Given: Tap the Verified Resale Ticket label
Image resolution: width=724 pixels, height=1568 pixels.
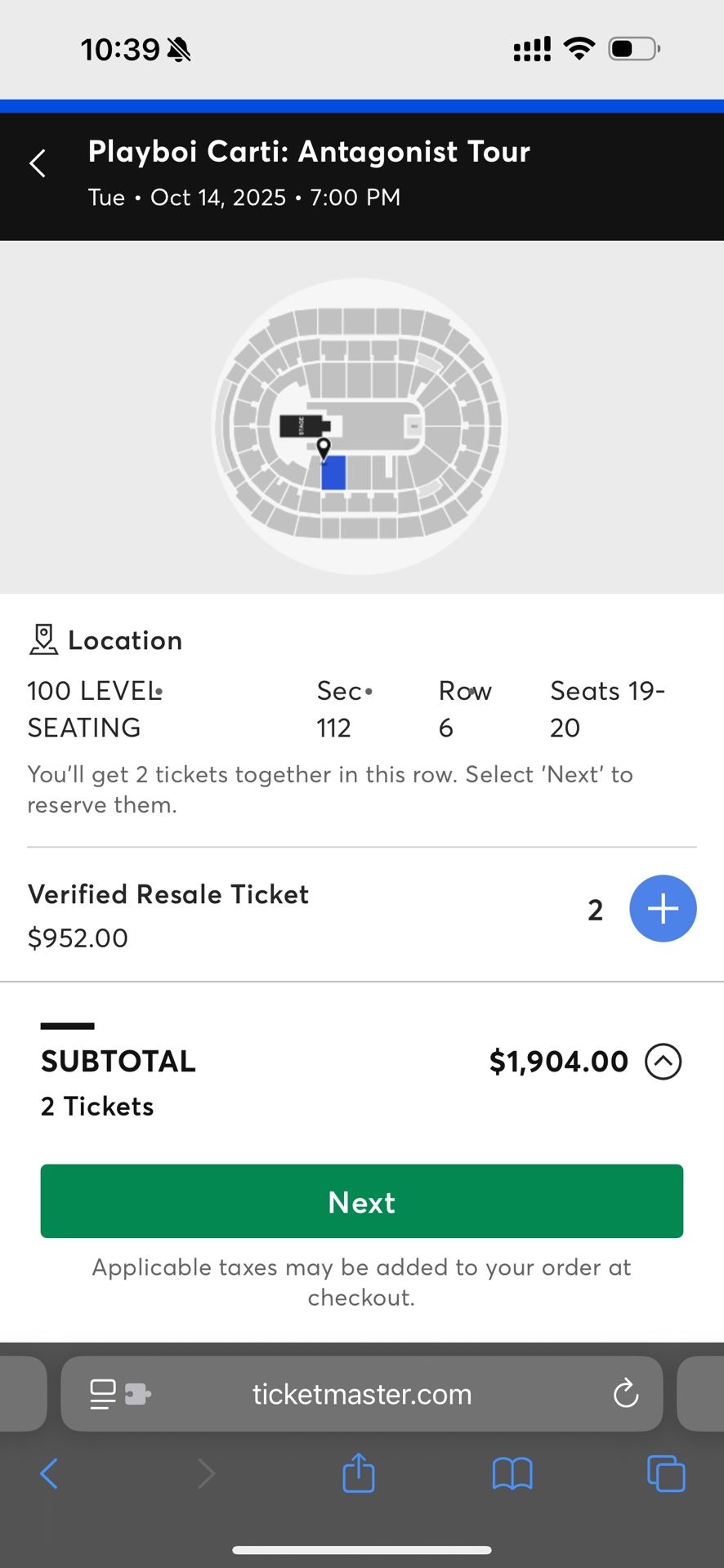Looking at the screenshot, I should pos(168,894).
